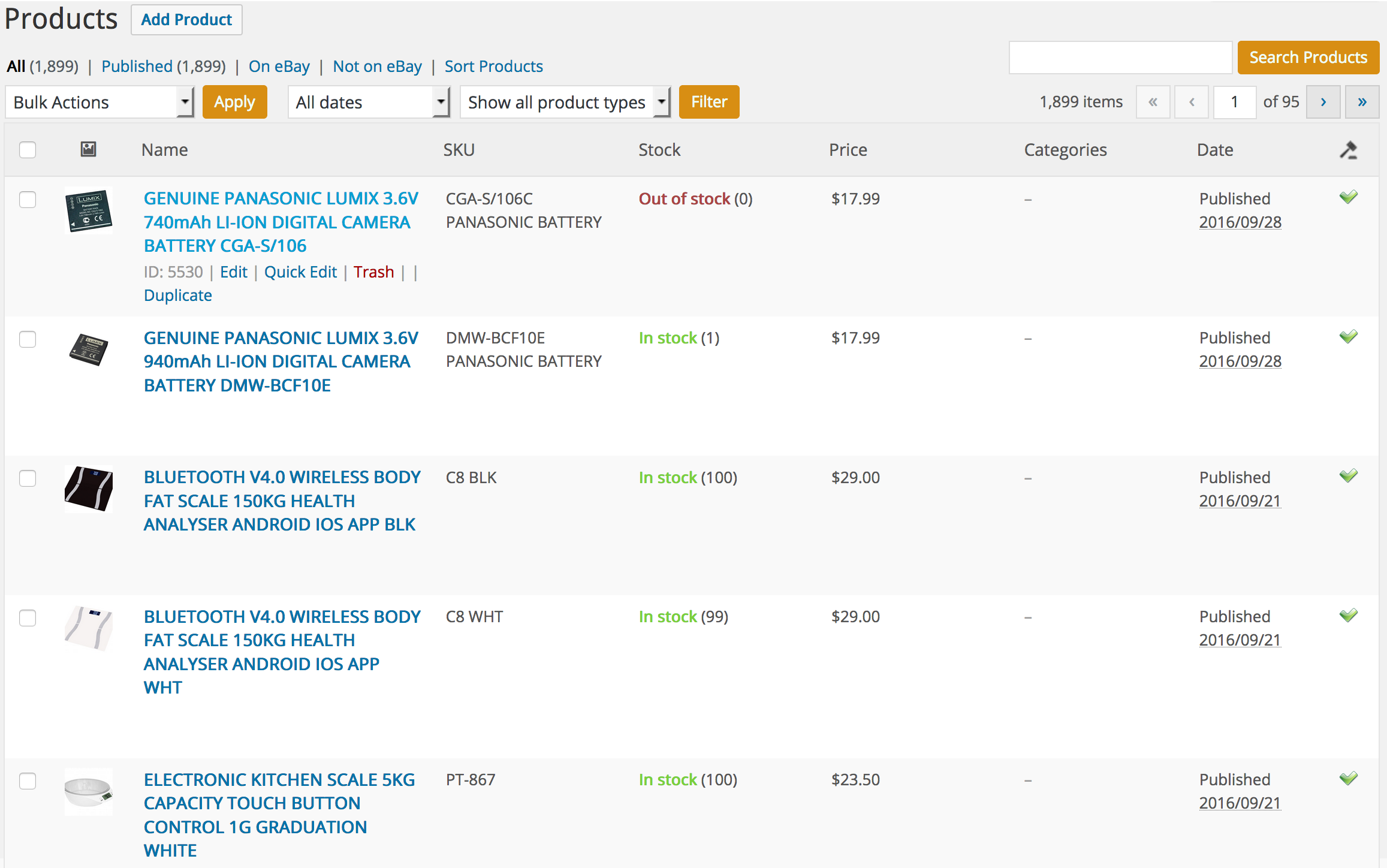1387x868 pixels.
Task: Click green checkmark in PT-867 row
Action: pos(1349,779)
